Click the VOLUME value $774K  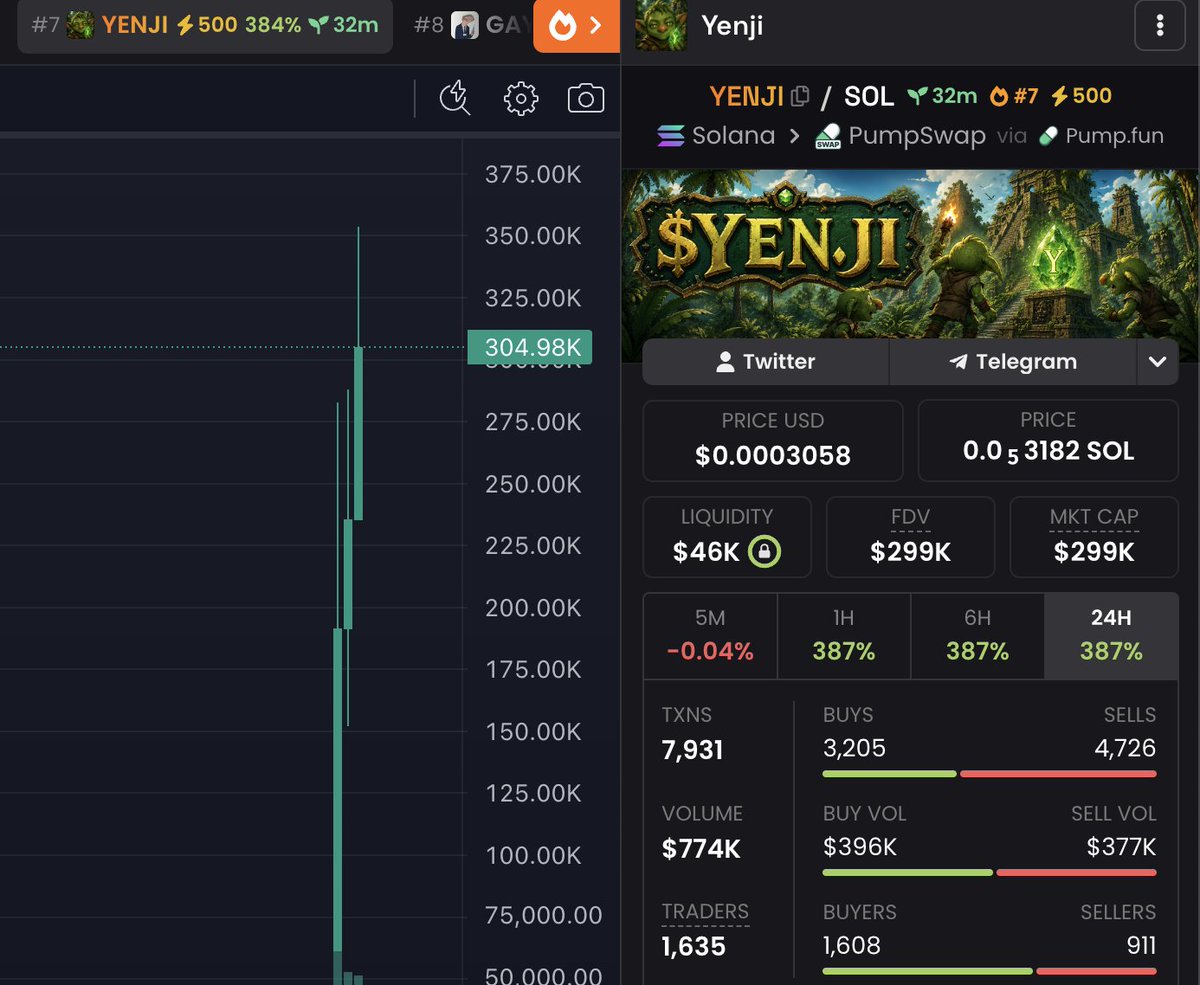click(702, 849)
